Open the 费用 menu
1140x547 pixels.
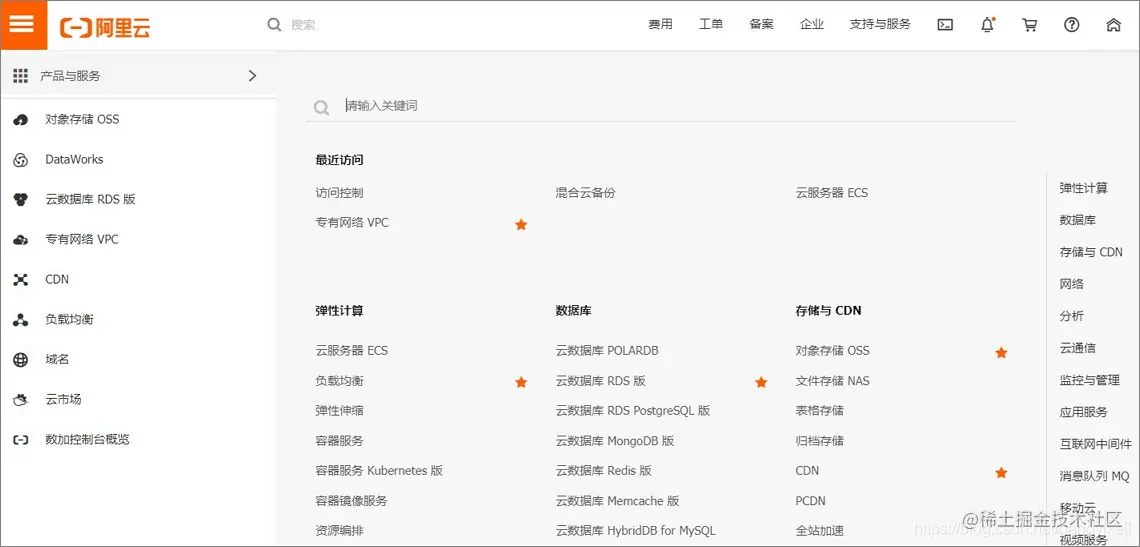[x=660, y=25]
